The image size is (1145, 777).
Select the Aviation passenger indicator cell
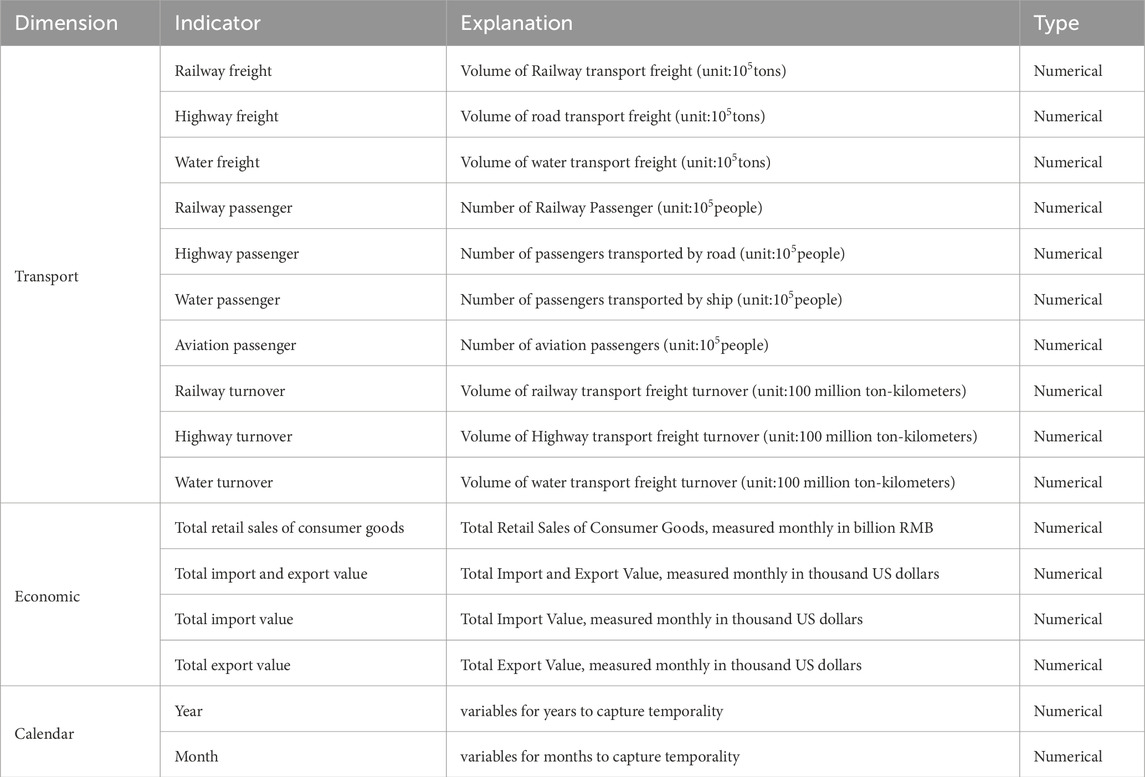click(235, 345)
